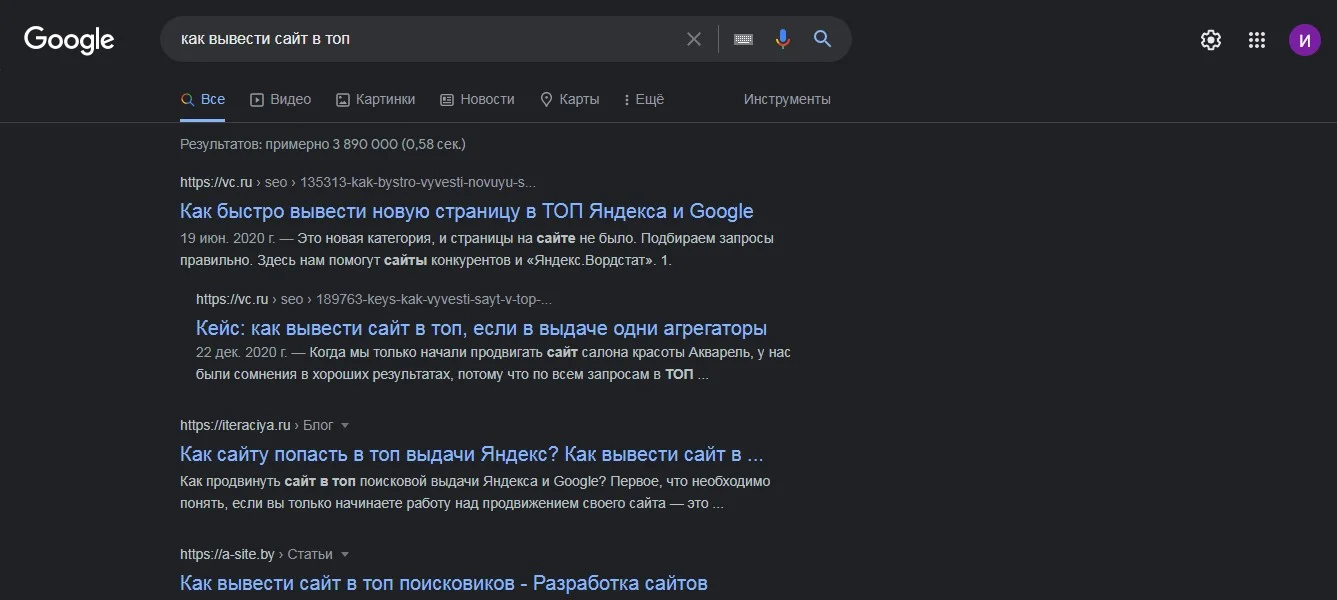Viewport: 1337px width, 600px height.
Task: Expand dropdown arrow next to a-site.by Статьи
Action: (345, 555)
